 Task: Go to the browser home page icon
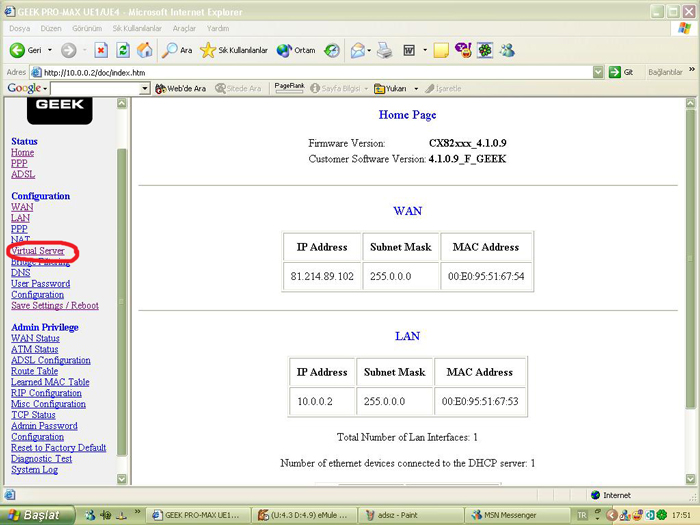point(145,50)
